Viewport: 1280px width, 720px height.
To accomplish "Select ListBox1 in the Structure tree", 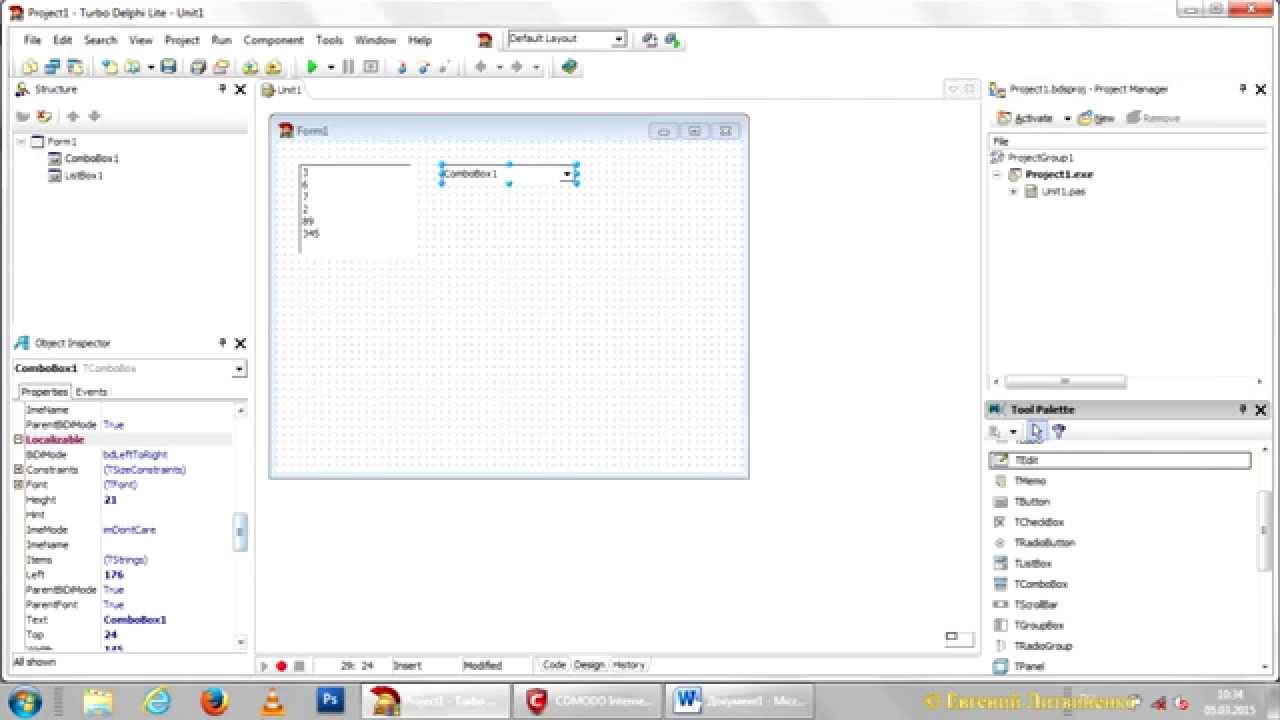I will (x=84, y=176).
